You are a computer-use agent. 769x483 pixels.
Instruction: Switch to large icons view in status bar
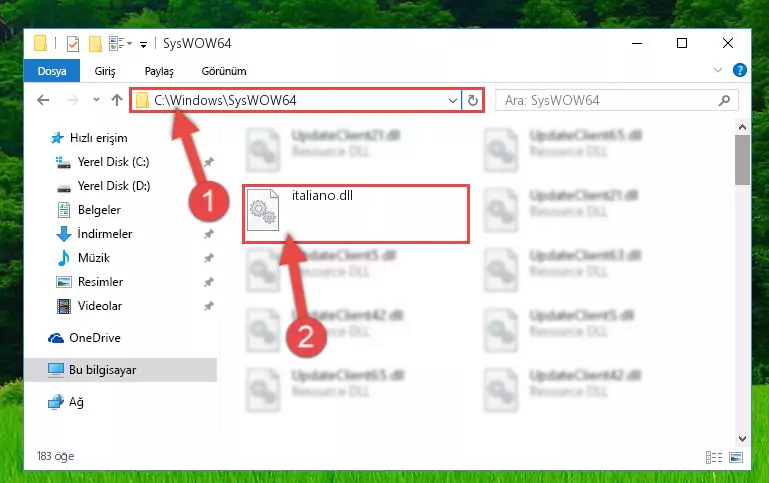(x=736, y=457)
